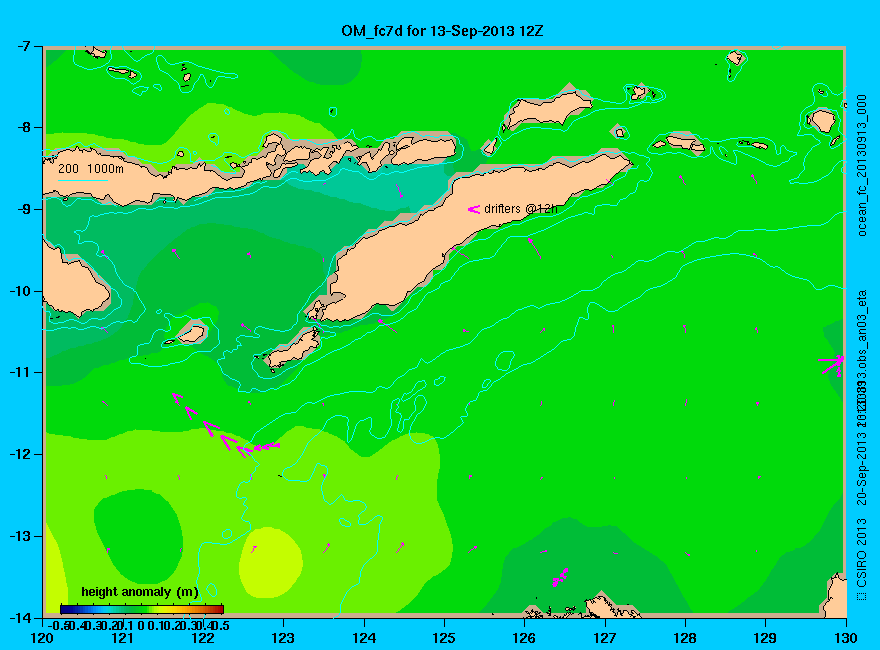Click the -11 latitude axis label

click(x=20, y=373)
